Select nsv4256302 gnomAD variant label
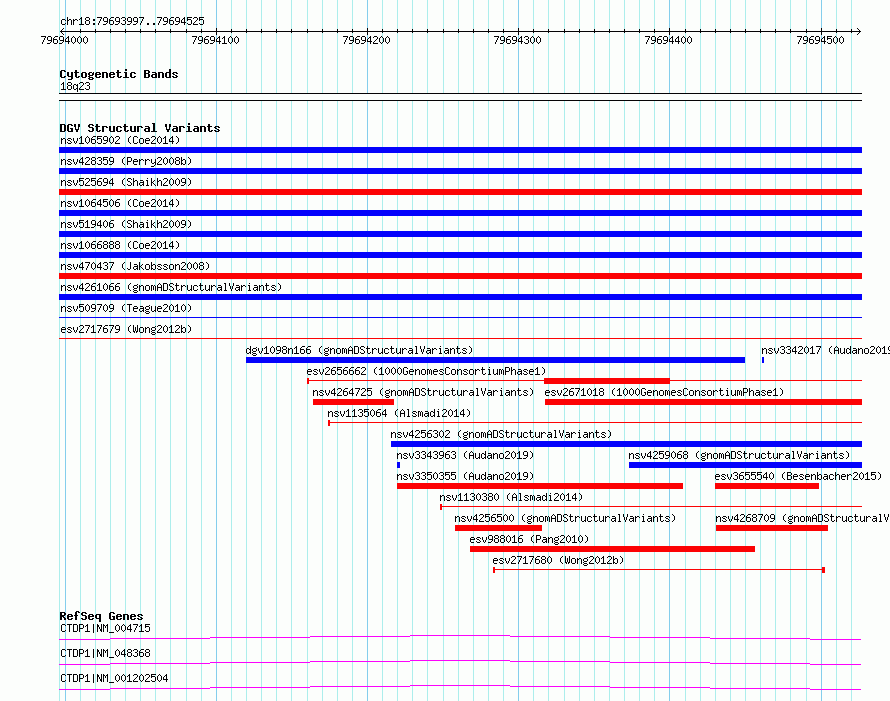Image resolution: width=890 pixels, height=701 pixels. pos(501,434)
